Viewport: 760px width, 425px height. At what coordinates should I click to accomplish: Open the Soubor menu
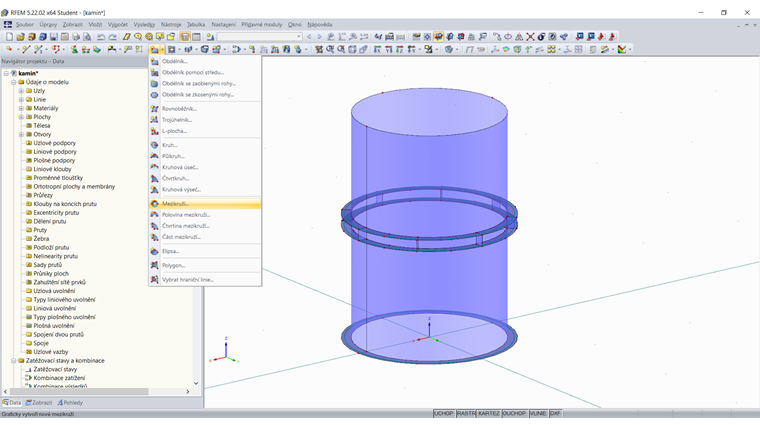[x=24, y=24]
